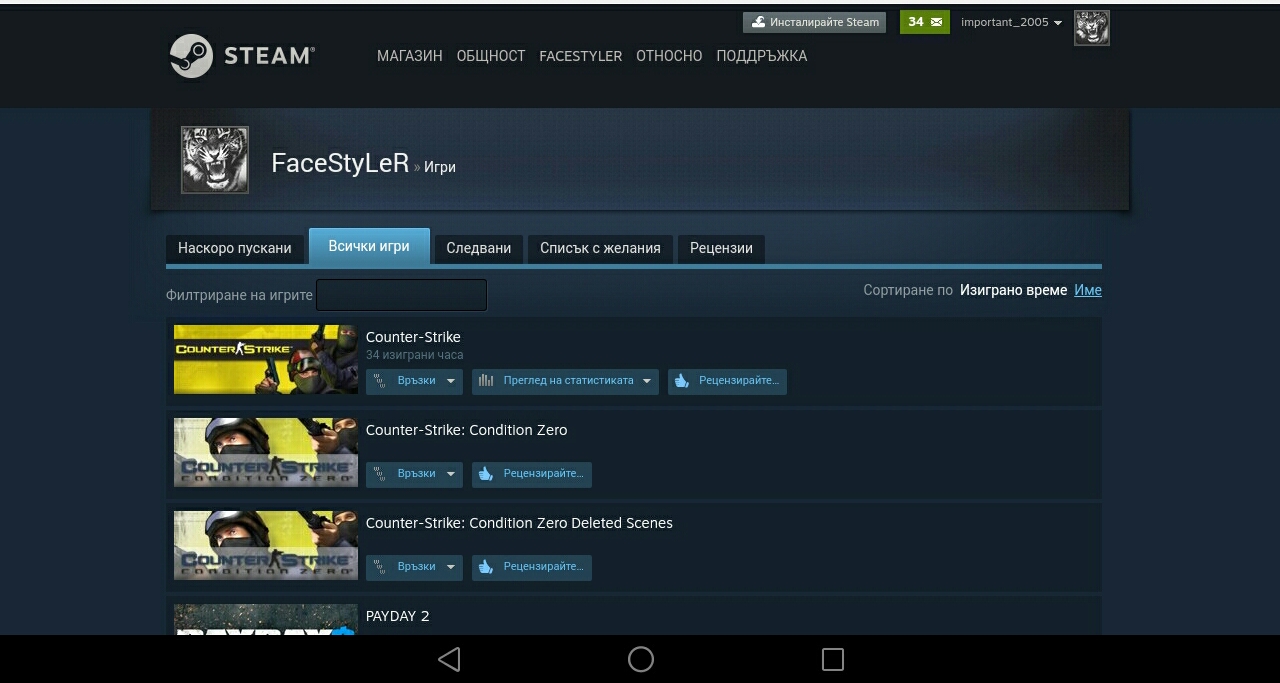Open the МАГАЗИН menu
Screen dimensions: 1280x683
[410, 56]
